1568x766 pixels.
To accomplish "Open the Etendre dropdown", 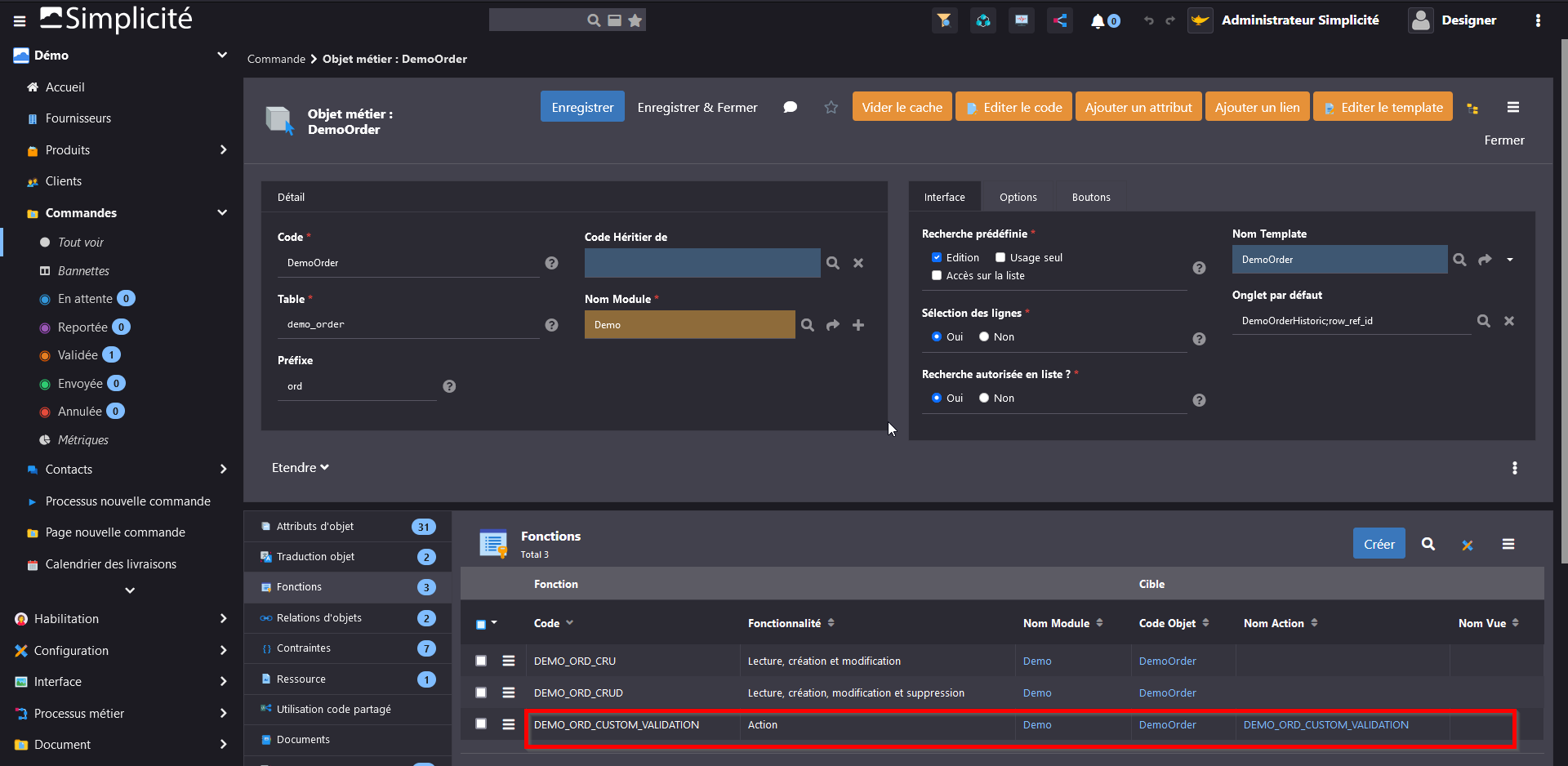I will click(x=300, y=467).
